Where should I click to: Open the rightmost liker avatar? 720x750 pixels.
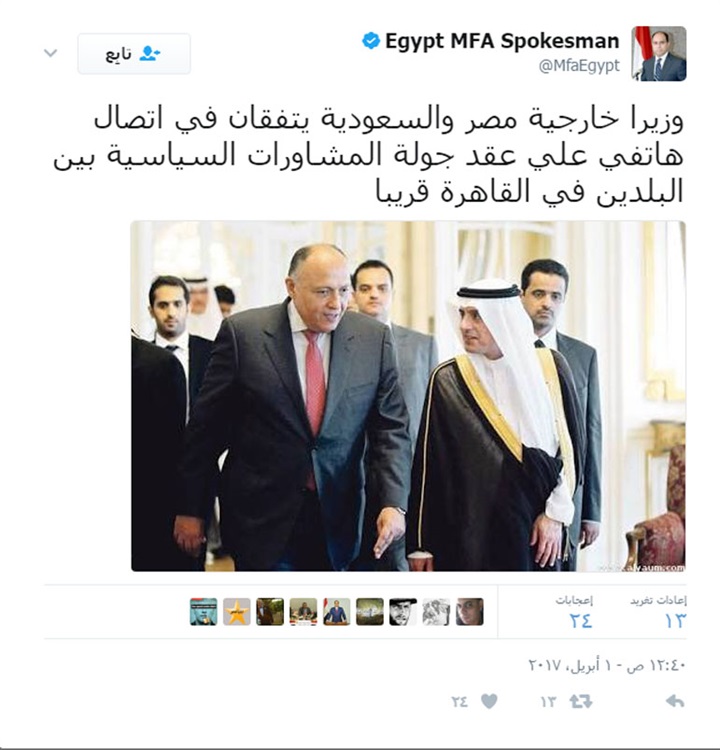469,611
